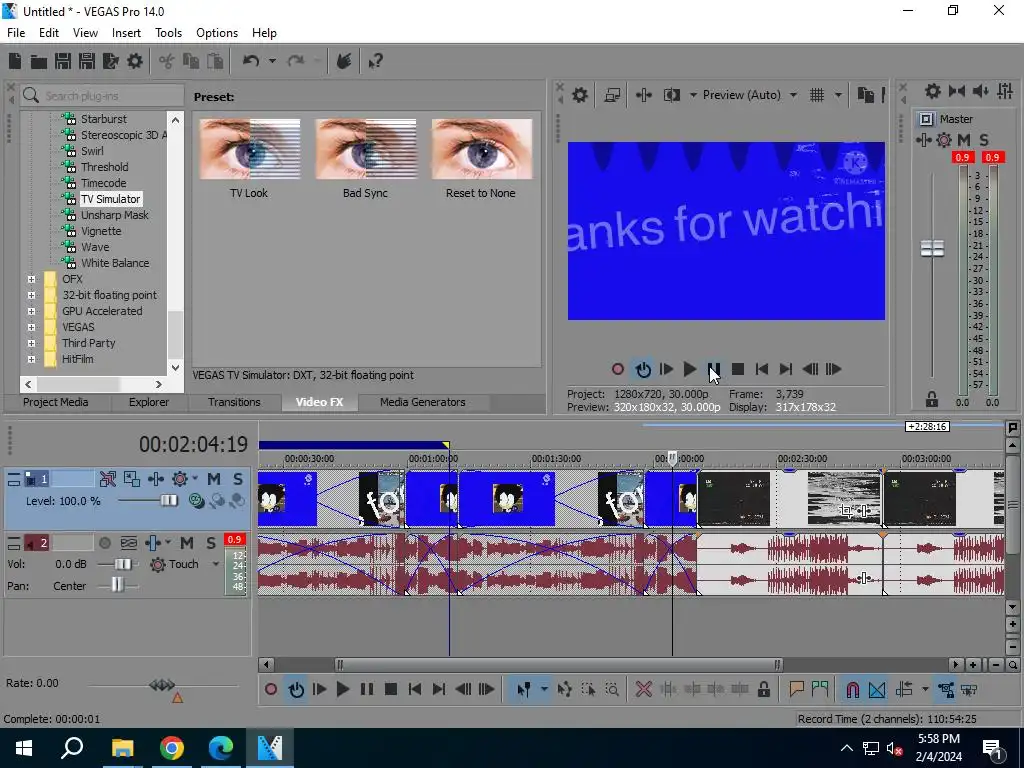Solo video track 1 with S button
1024x768 pixels.
pos(238,479)
